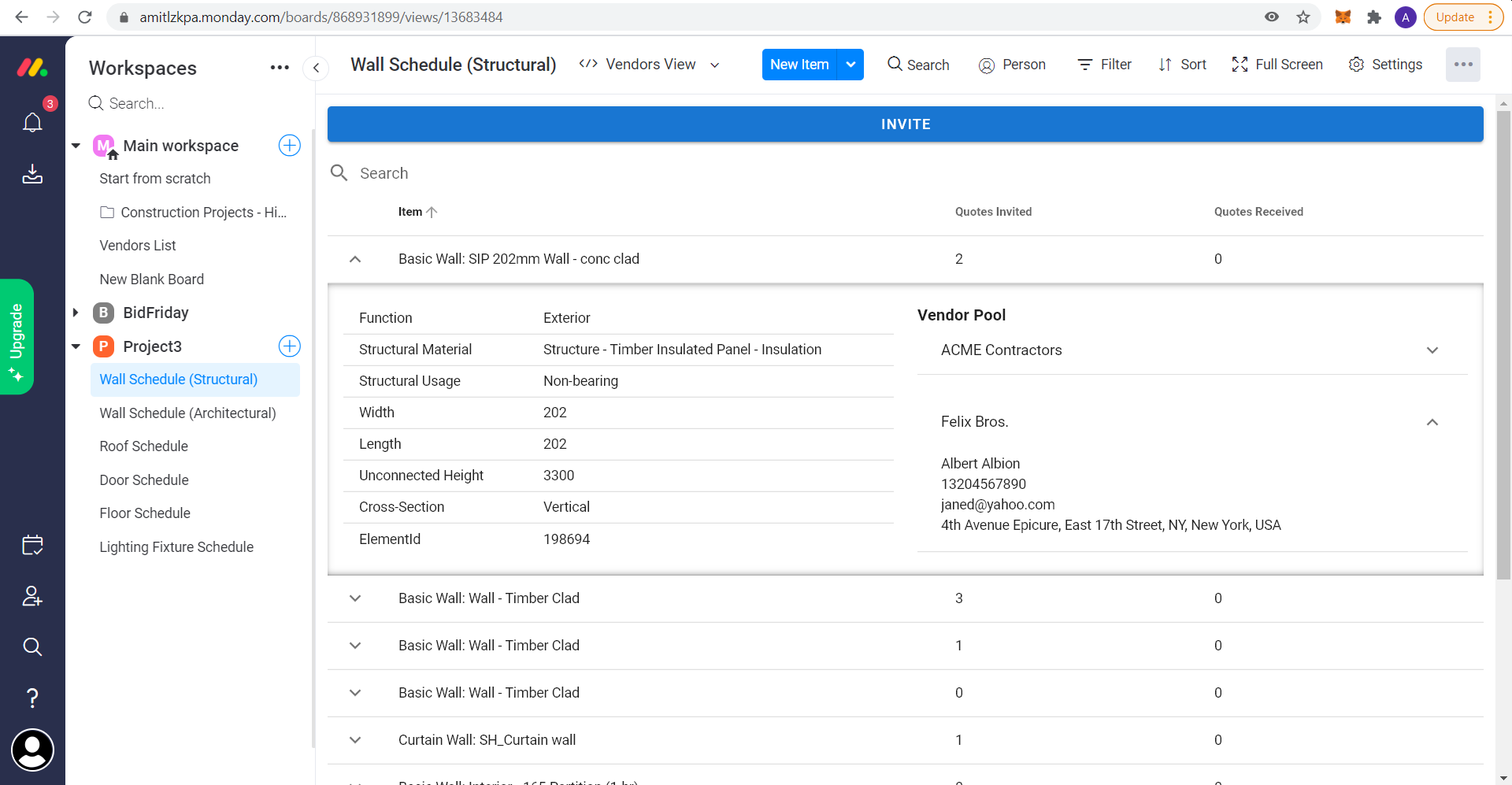Click the browser Update button
This screenshot has width=1512, height=785.
point(1463,17)
